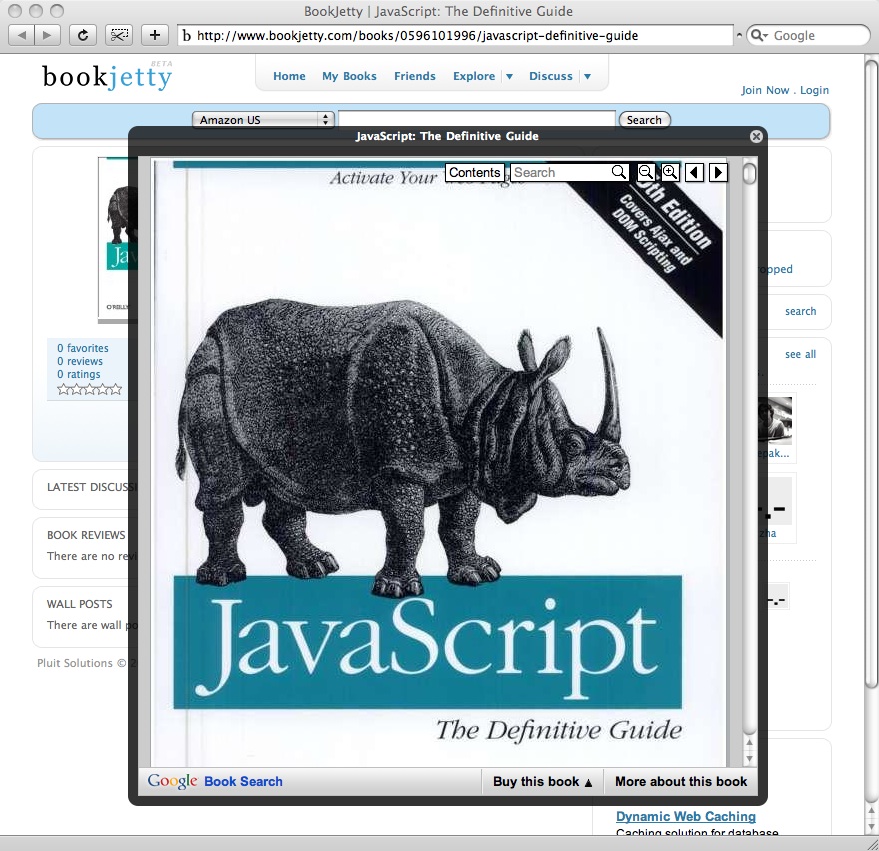The height and width of the screenshot is (851, 879).
Task: Open the Join Now link
Action: (x=764, y=90)
